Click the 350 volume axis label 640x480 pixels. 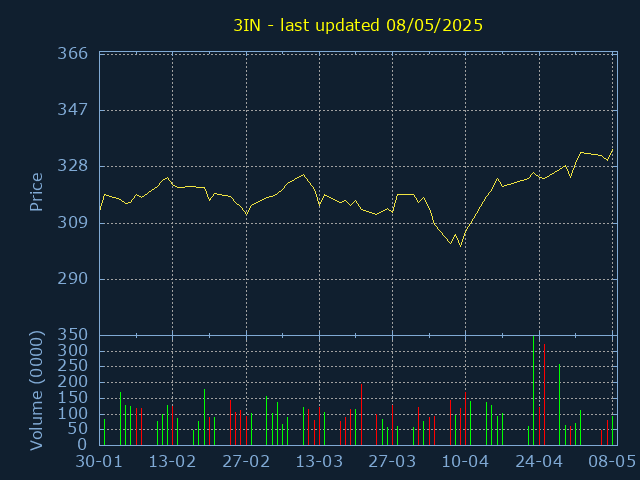pyautogui.click(x=73, y=335)
